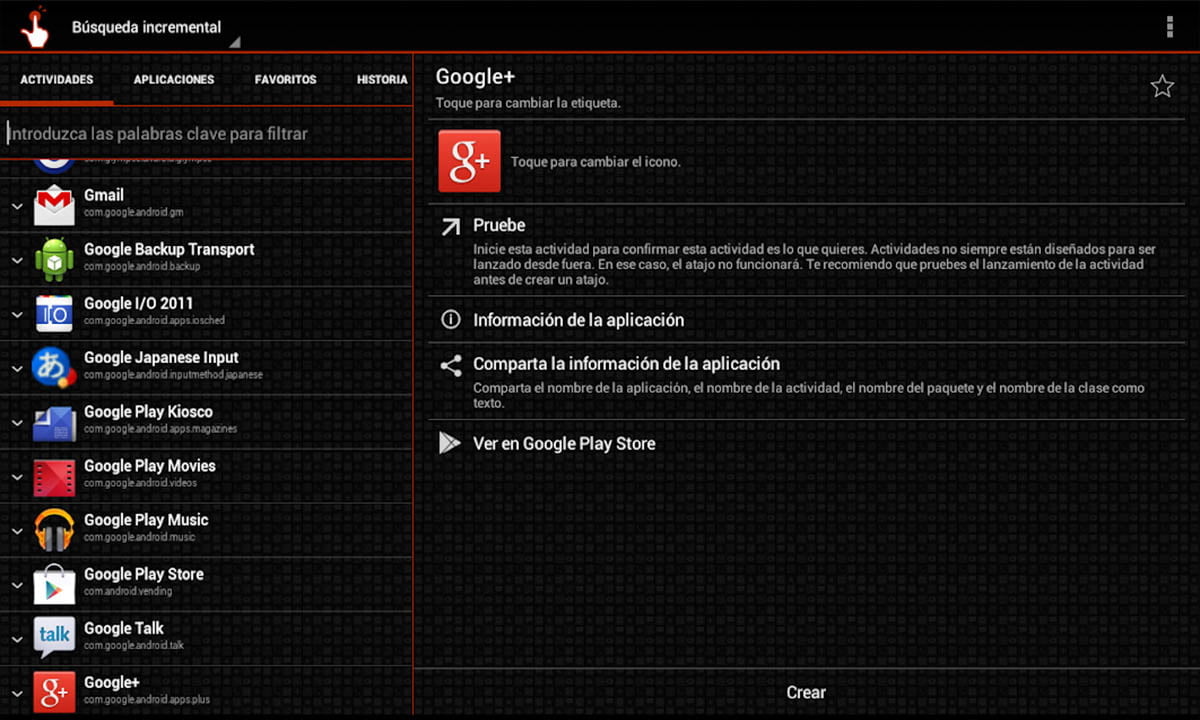Open the three-dot overflow menu
This screenshot has height=720, width=1200.
(x=1169, y=27)
